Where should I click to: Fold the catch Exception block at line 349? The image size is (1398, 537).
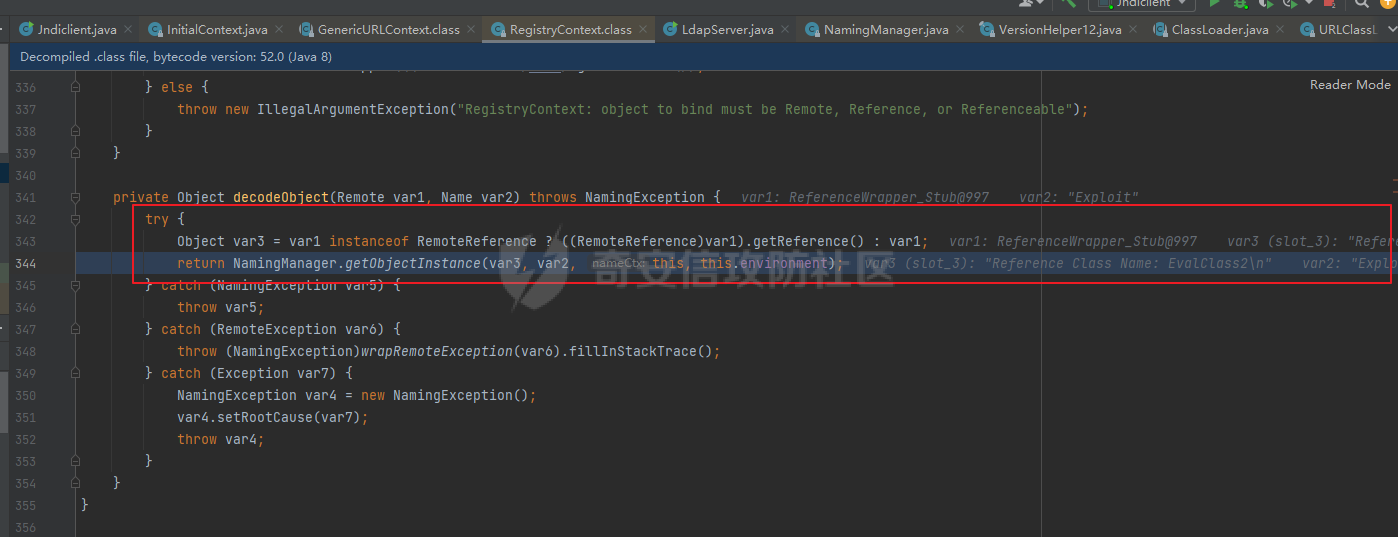(x=75, y=374)
